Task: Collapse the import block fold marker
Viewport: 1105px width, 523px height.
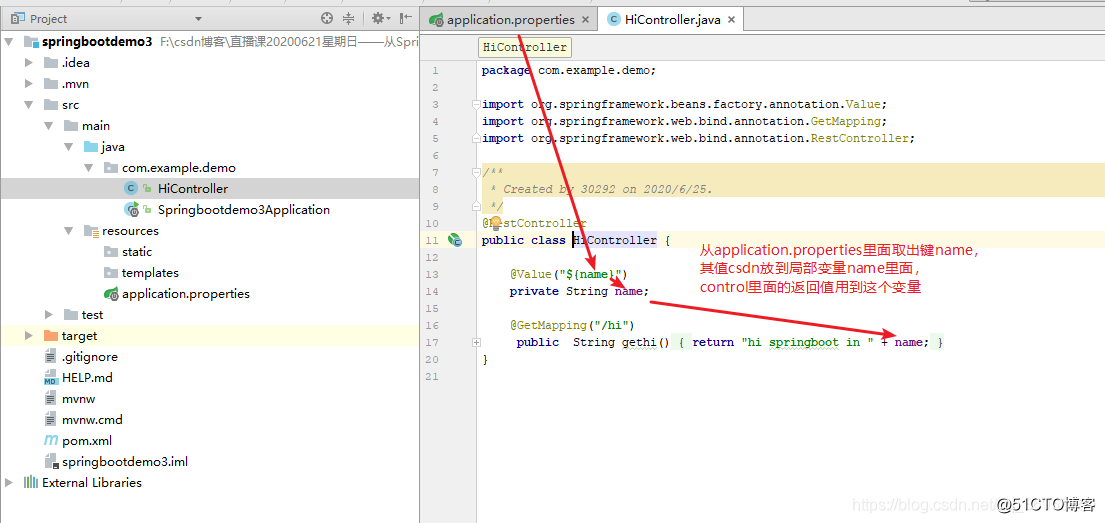Action: [477, 104]
